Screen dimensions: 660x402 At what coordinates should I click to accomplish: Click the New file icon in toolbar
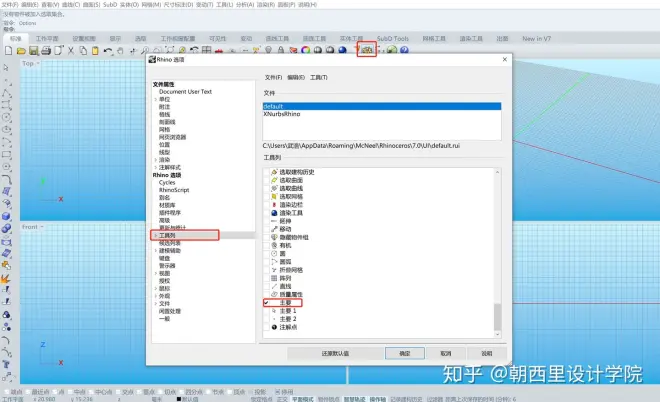[x=8, y=51]
